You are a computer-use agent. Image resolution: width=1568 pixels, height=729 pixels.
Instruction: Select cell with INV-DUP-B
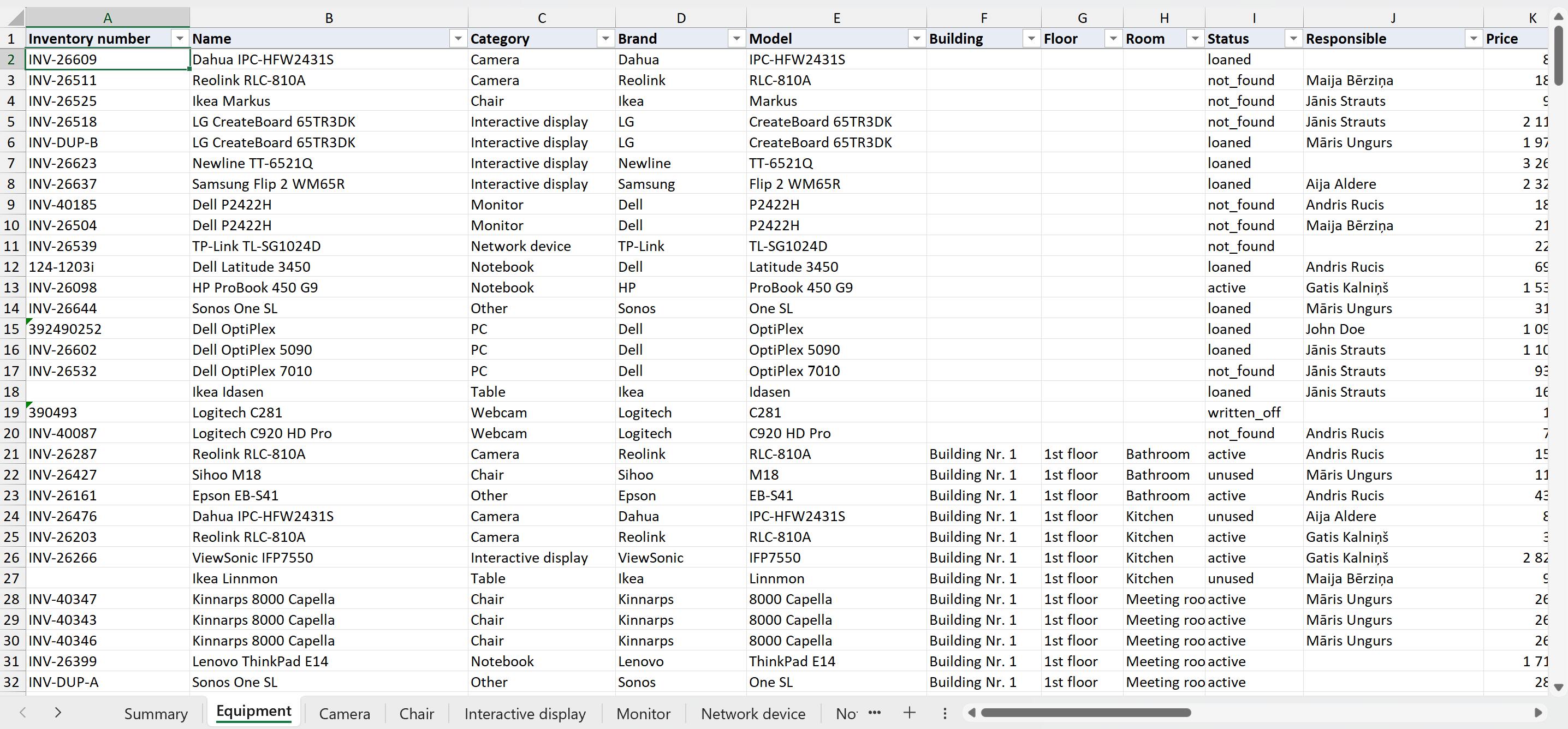point(108,142)
